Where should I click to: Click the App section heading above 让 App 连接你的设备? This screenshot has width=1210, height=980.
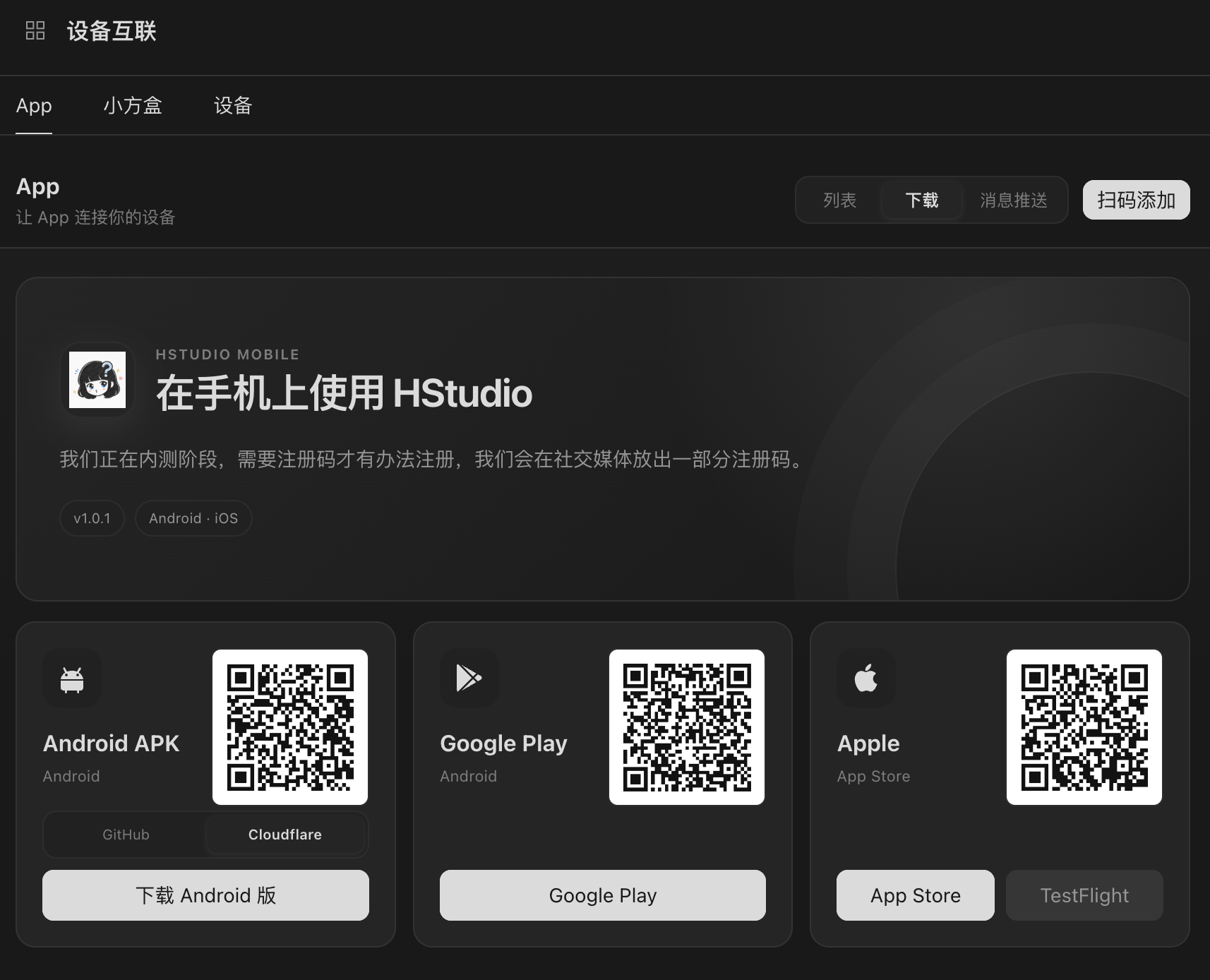tap(37, 186)
